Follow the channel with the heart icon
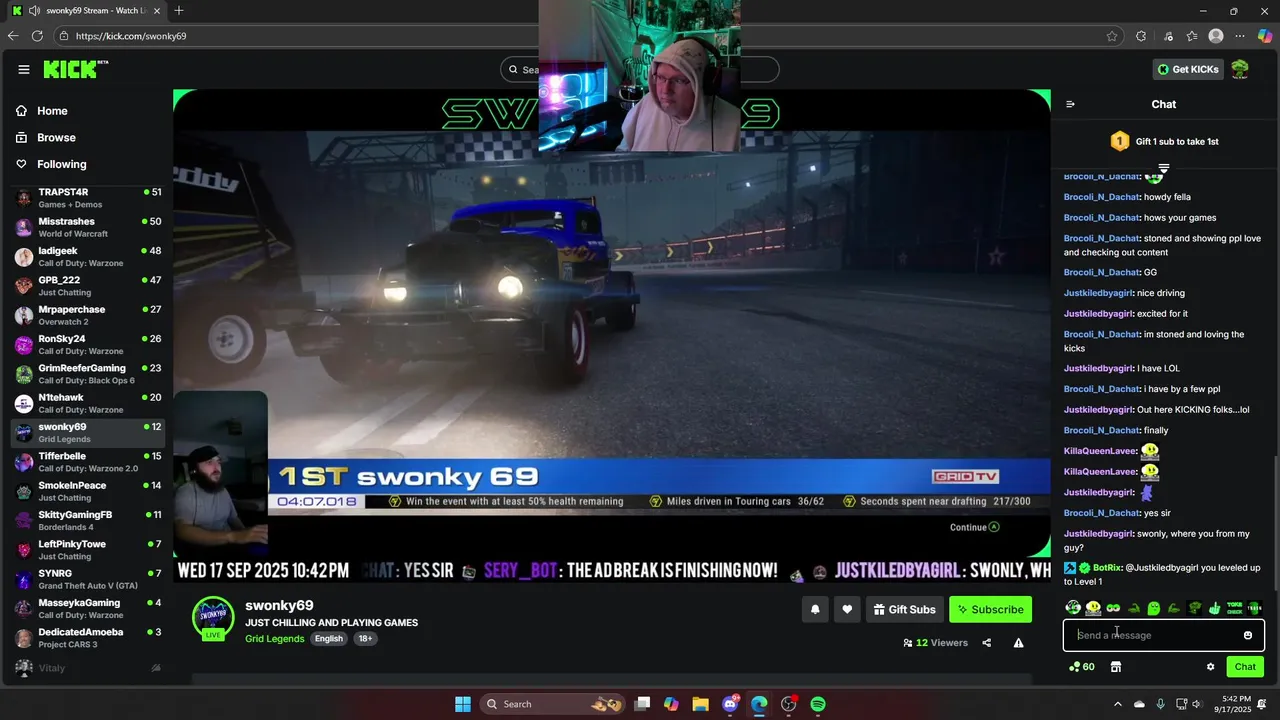This screenshot has width=1280, height=720. point(847,609)
